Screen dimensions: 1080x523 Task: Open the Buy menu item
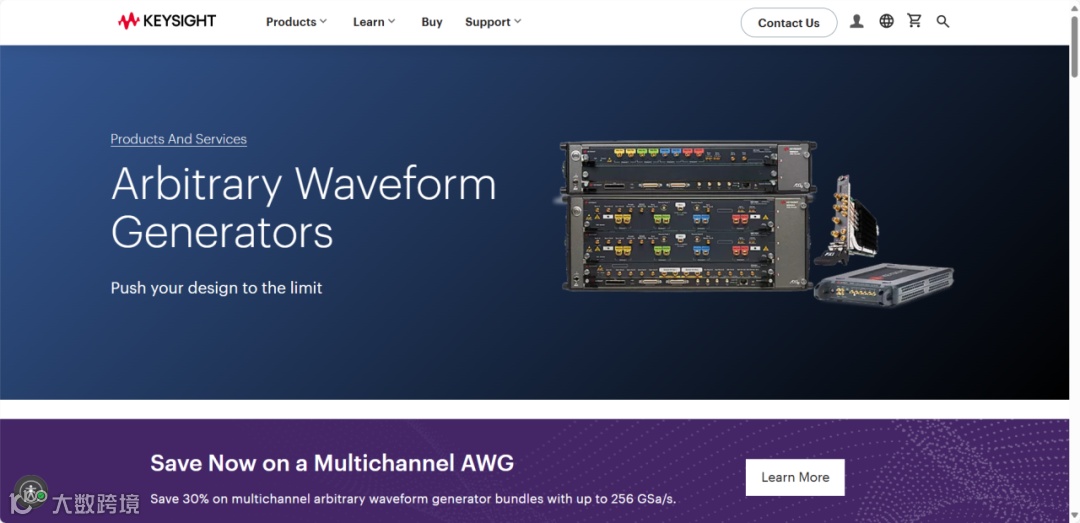pyautogui.click(x=432, y=22)
